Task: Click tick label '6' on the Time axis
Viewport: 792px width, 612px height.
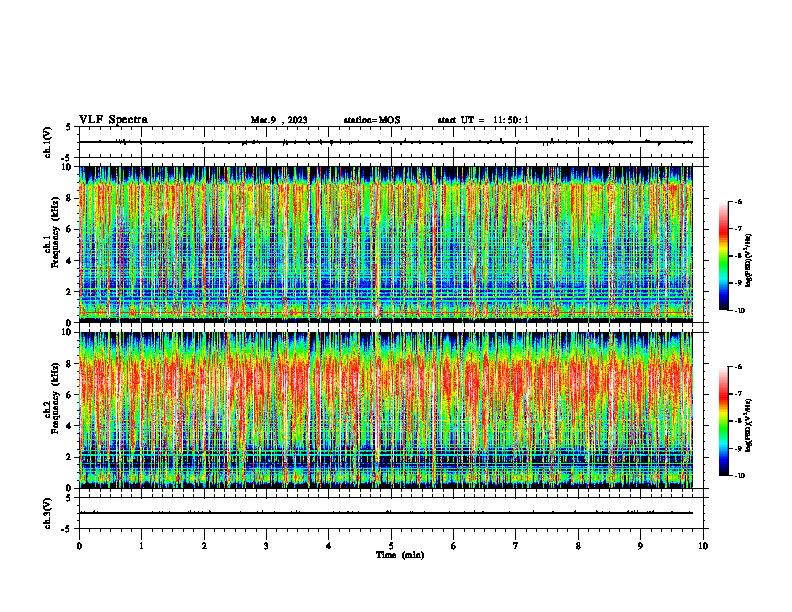Action: pos(454,546)
